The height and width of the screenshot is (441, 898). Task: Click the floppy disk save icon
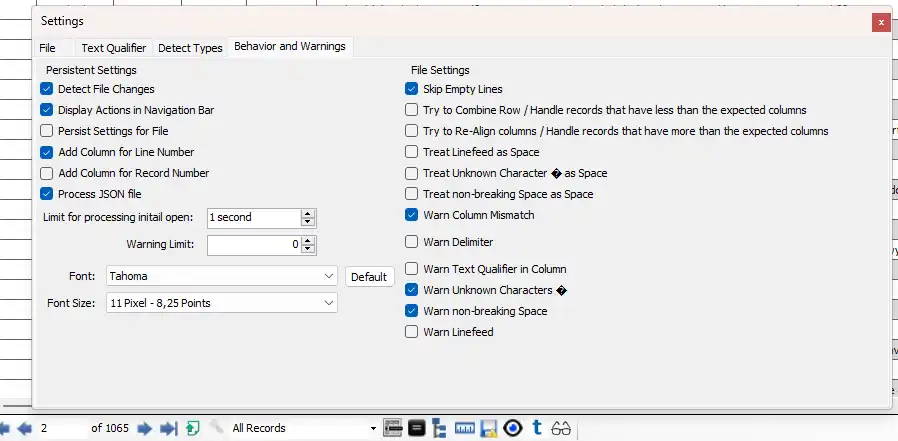(x=488, y=428)
